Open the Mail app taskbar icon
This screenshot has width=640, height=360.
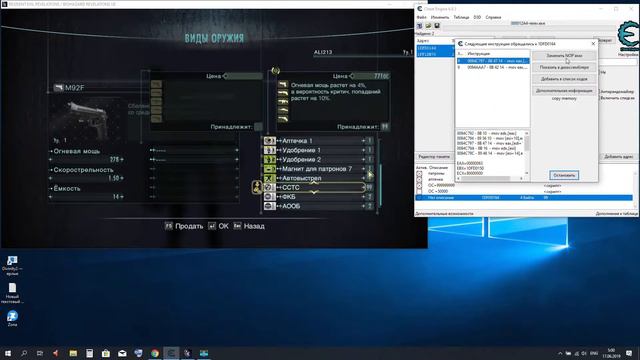point(122,353)
